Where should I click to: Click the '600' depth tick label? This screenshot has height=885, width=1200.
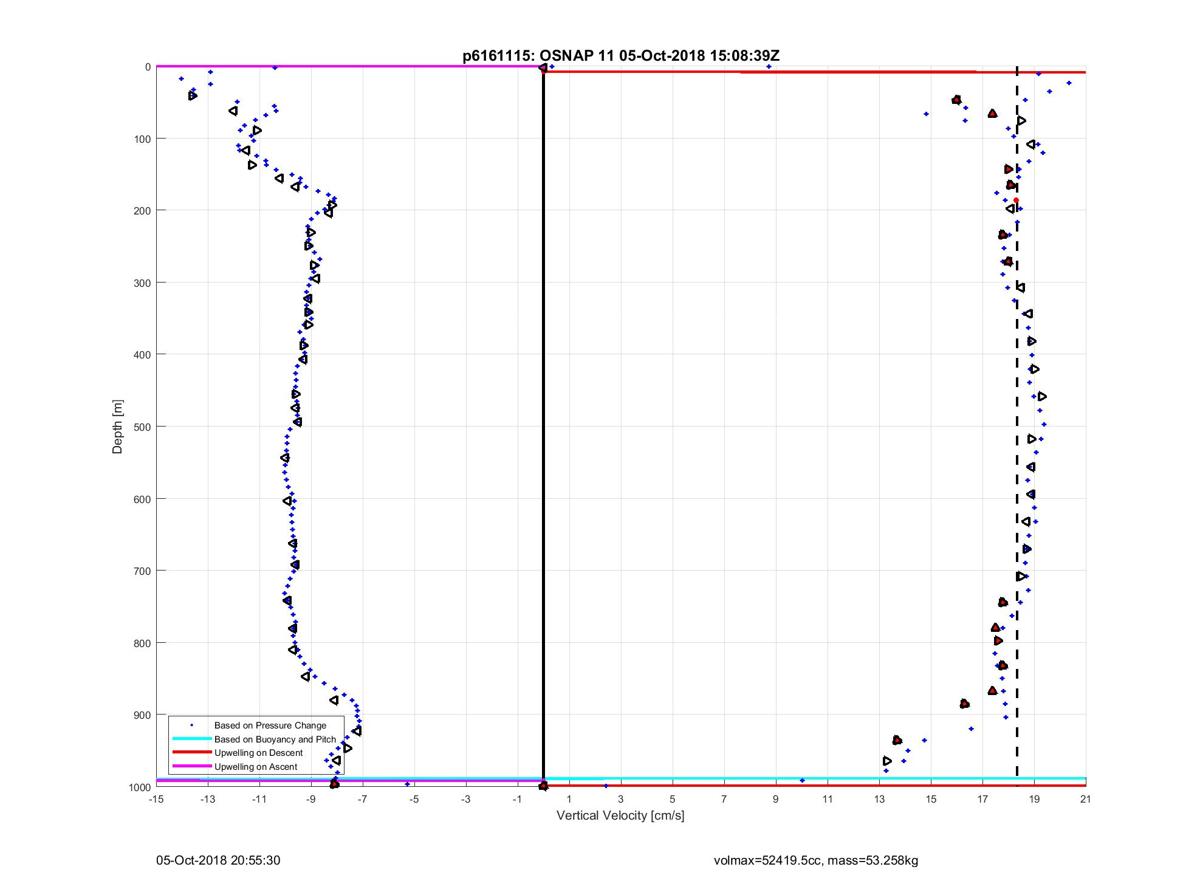click(141, 499)
